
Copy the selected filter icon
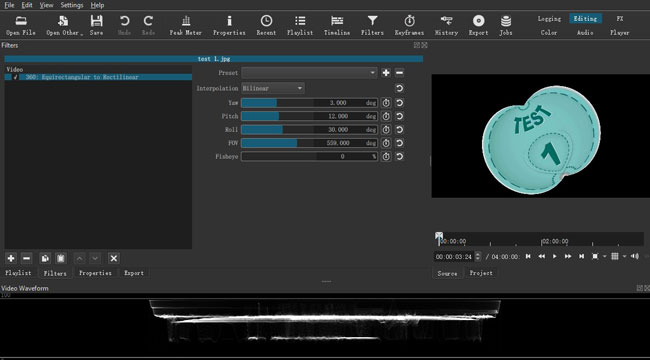click(45, 258)
